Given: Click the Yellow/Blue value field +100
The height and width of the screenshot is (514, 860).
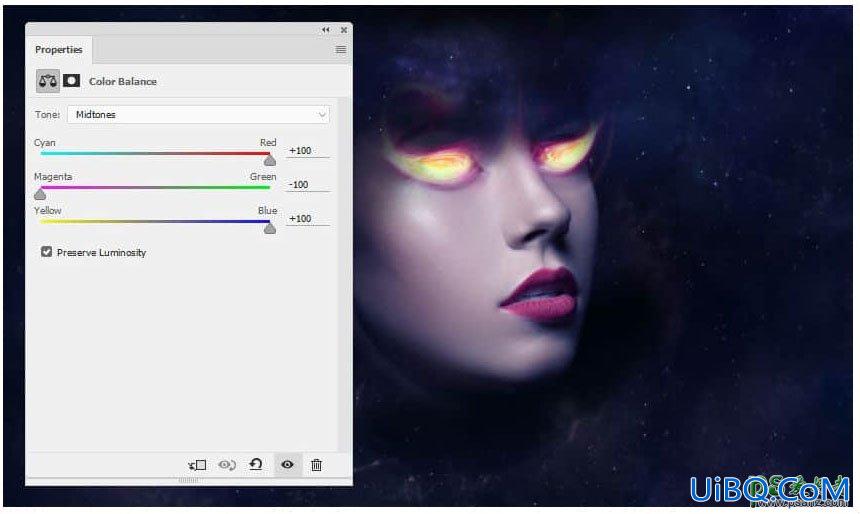Looking at the screenshot, I should pyautogui.click(x=308, y=218).
